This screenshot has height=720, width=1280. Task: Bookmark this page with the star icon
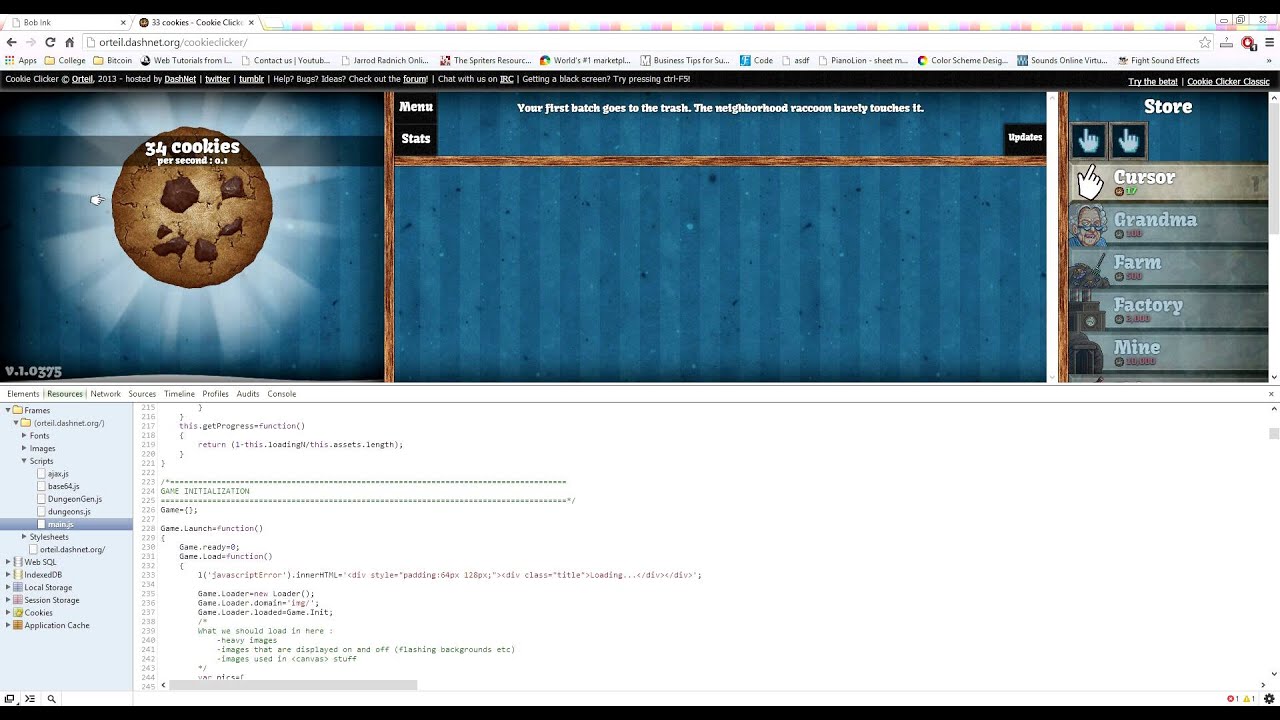coord(1205,42)
